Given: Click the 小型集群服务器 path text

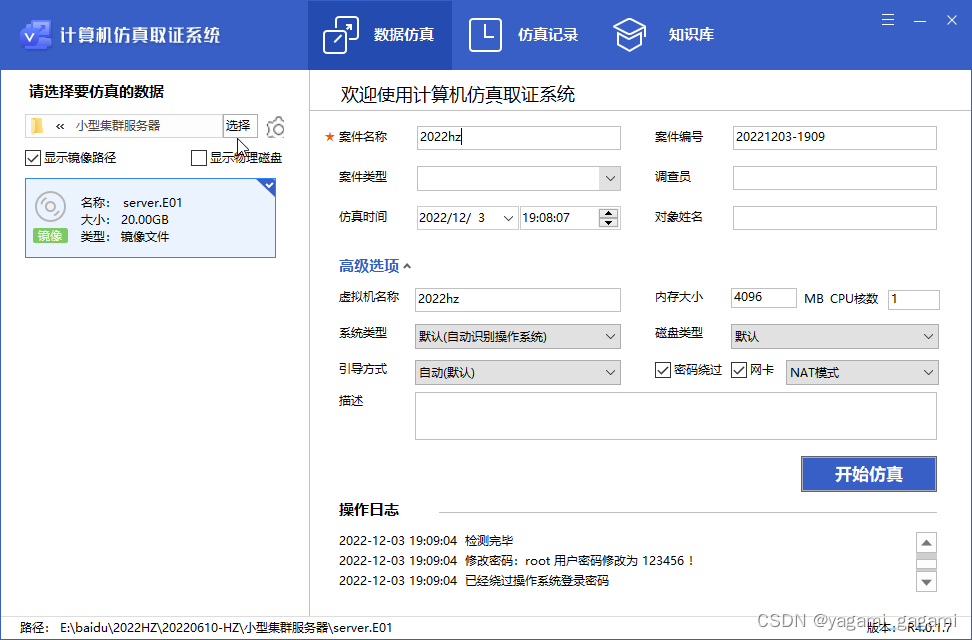Looking at the screenshot, I should tap(118, 126).
